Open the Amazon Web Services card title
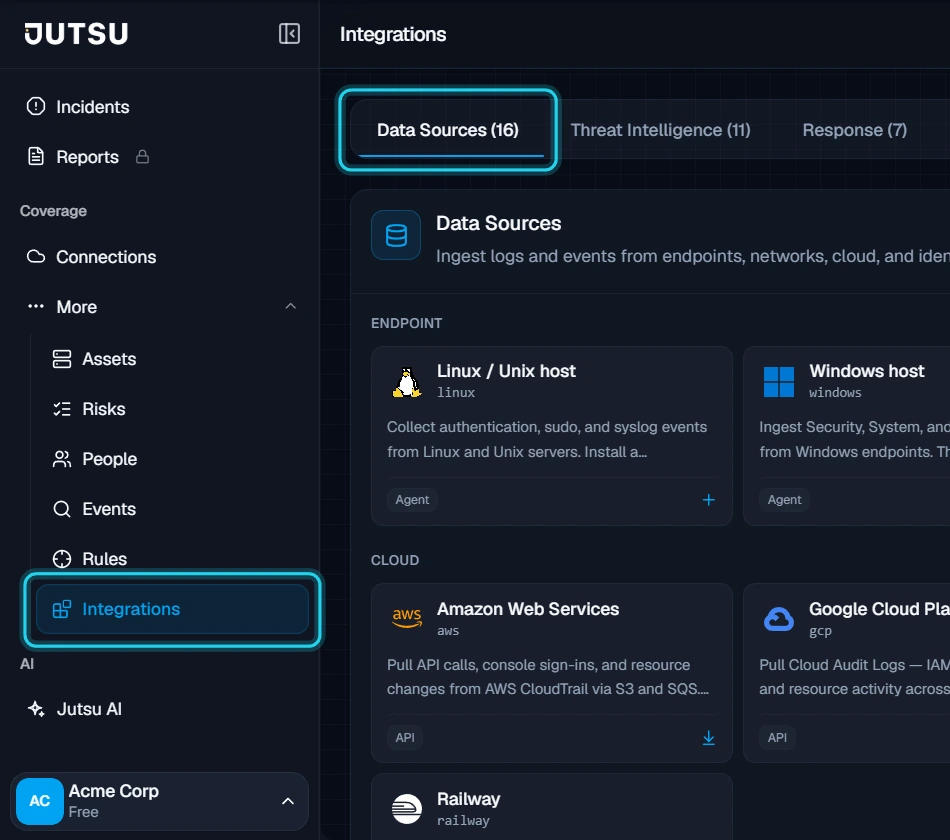 click(x=528, y=609)
